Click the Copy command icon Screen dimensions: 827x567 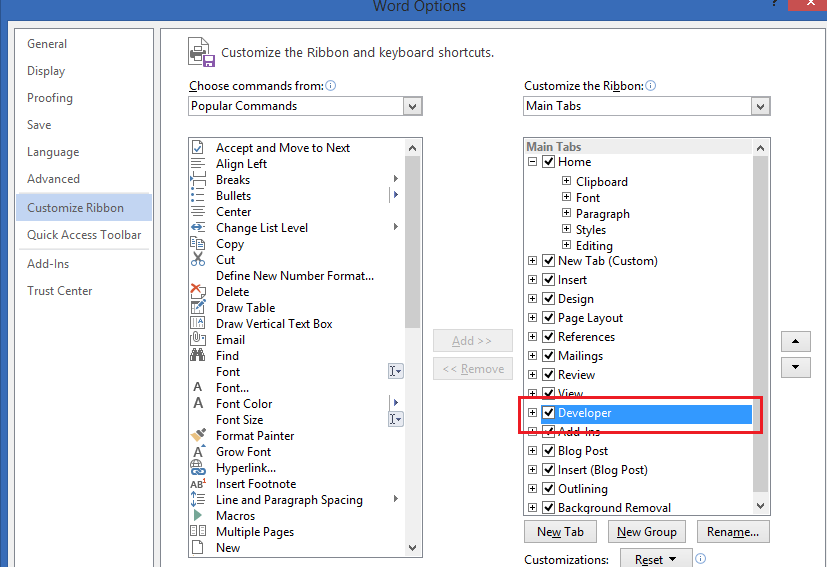[198, 244]
